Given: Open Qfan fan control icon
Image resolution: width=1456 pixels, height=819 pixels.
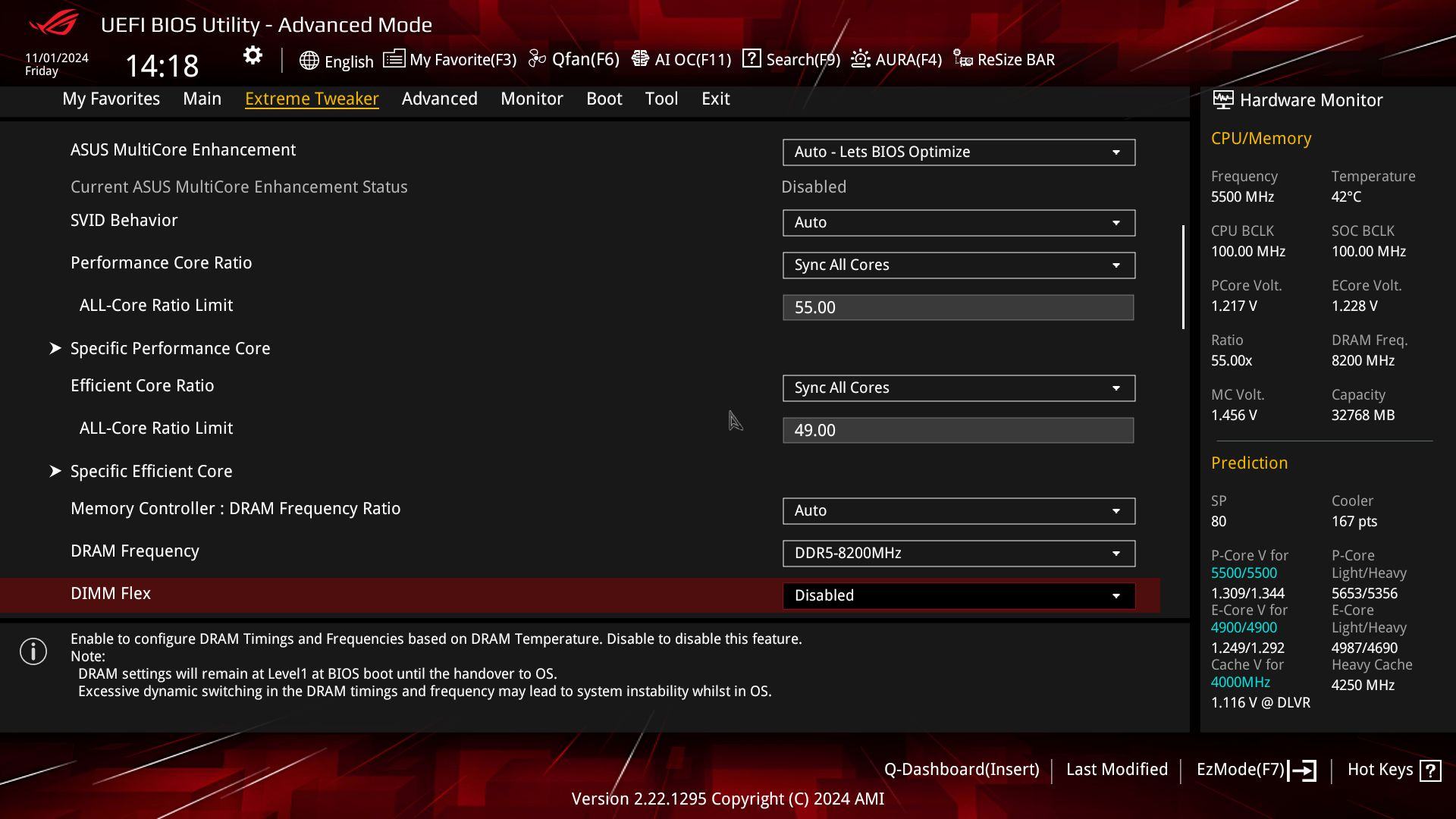Looking at the screenshot, I should pyautogui.click(x=537, y=59).
